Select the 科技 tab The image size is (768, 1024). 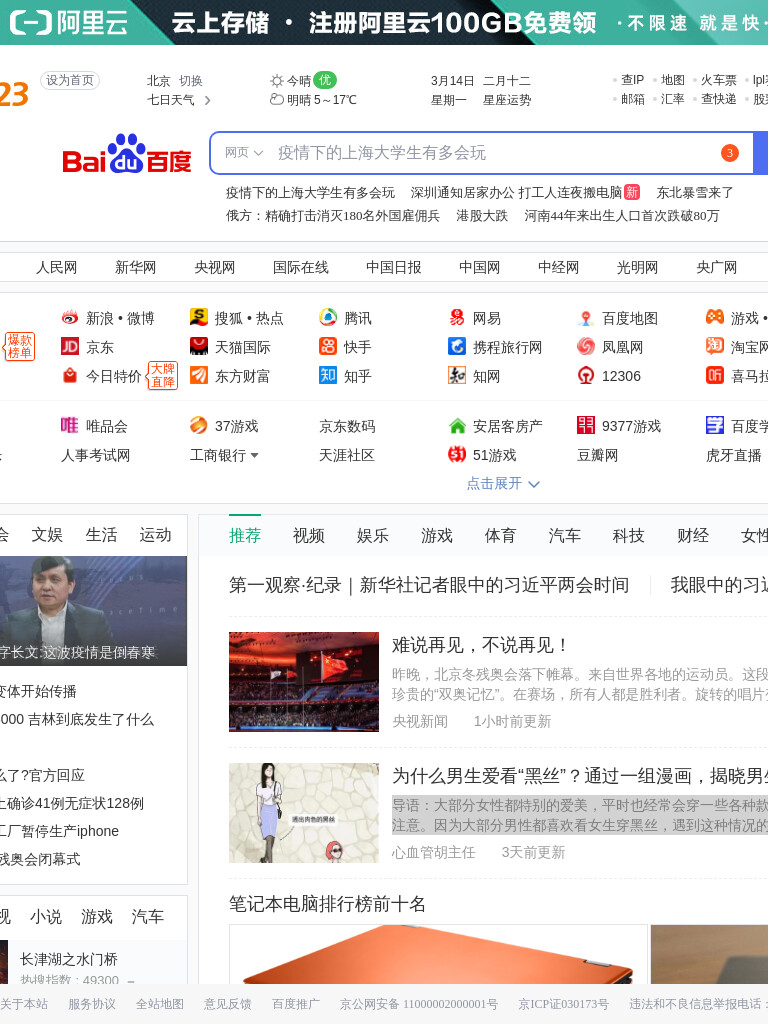tap(628, 536)
